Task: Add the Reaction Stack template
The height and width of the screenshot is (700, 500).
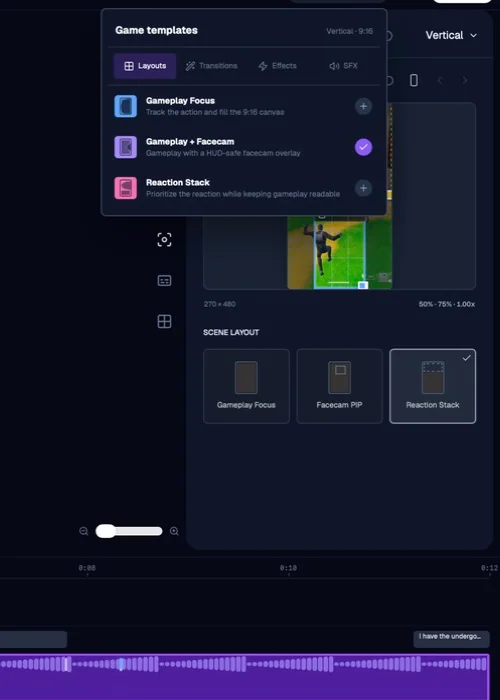Action: (x=363, y=188)
